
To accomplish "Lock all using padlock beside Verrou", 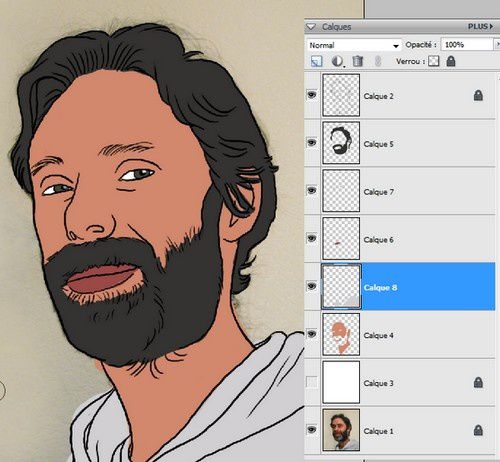I will (451, 61).
